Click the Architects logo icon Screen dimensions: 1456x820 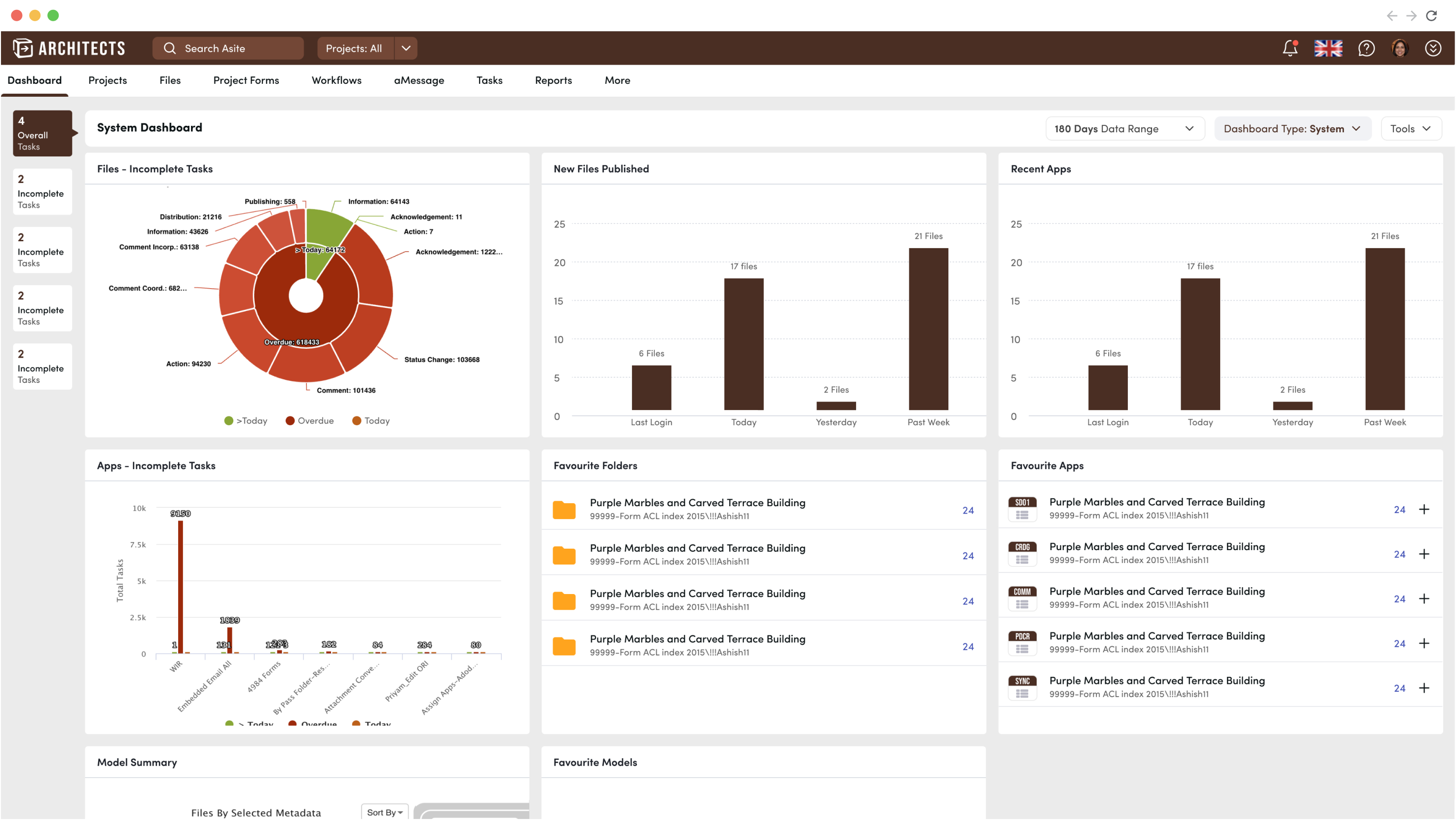coord(23,48)
